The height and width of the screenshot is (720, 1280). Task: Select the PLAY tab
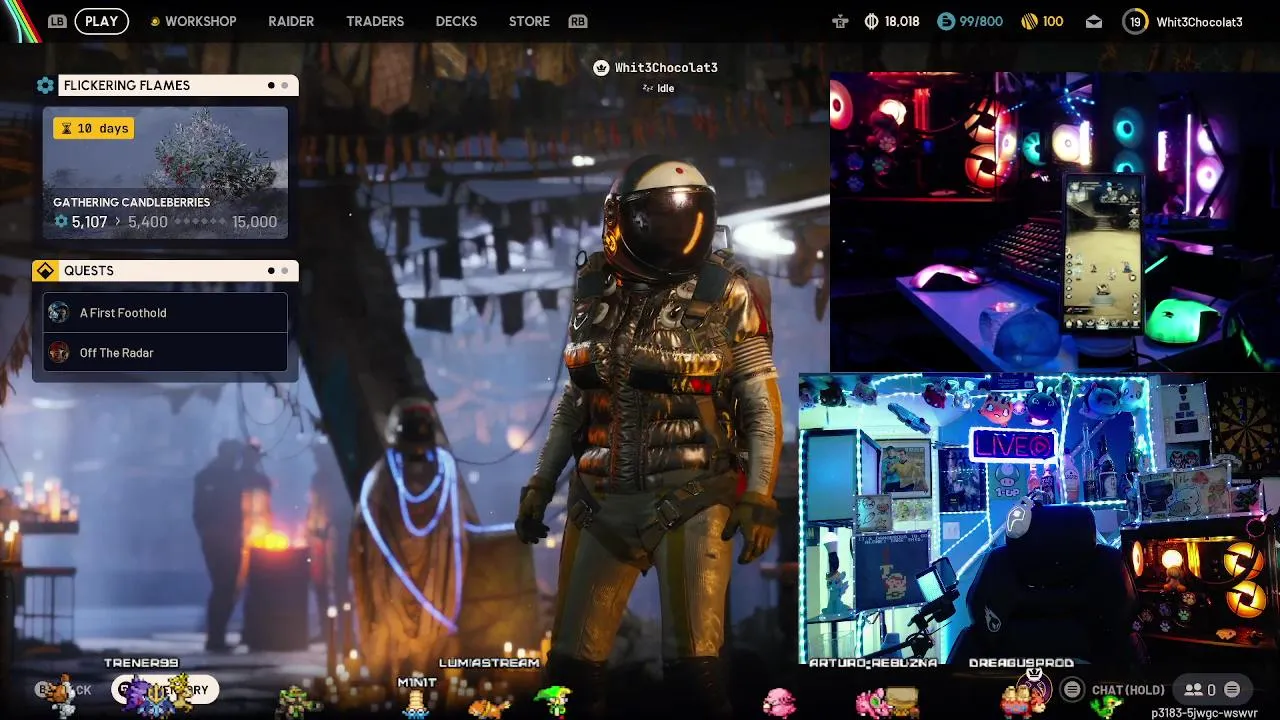click(x=101, y=21)
